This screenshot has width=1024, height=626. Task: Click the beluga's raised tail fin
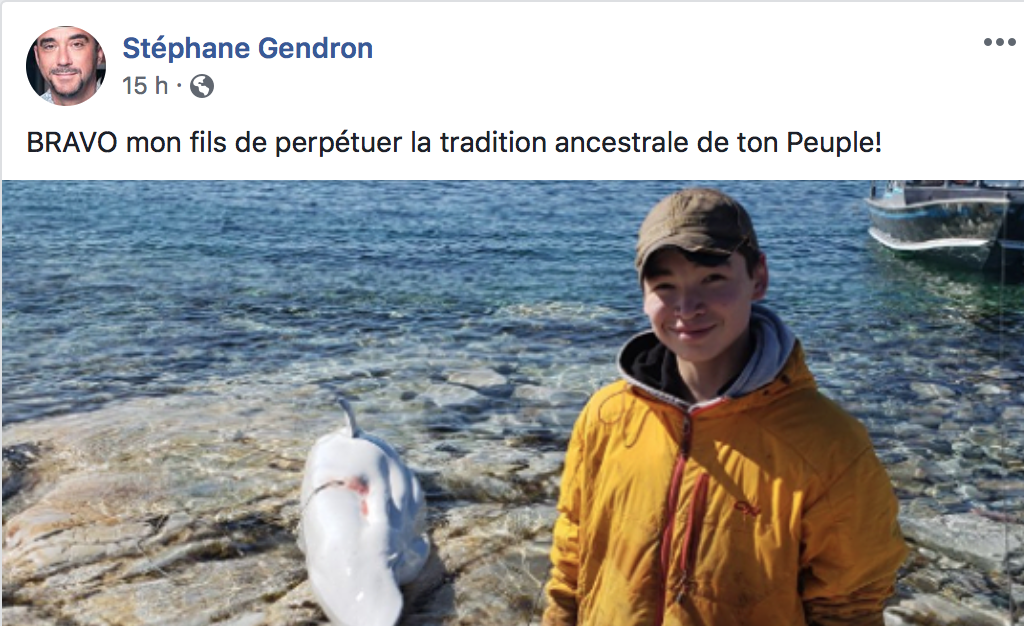point(349,416)
